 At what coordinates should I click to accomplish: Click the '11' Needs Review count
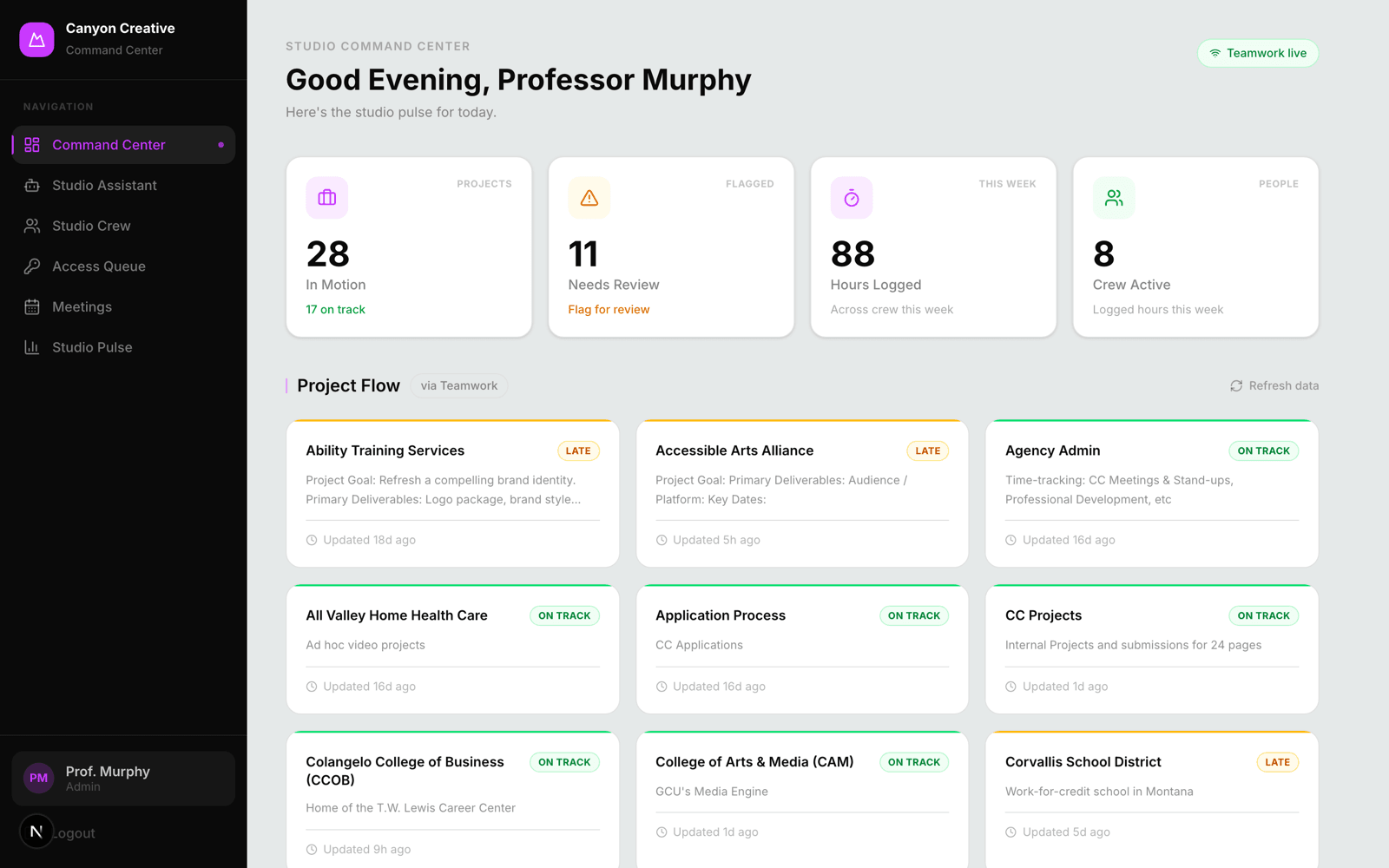(x=583, y=254)
